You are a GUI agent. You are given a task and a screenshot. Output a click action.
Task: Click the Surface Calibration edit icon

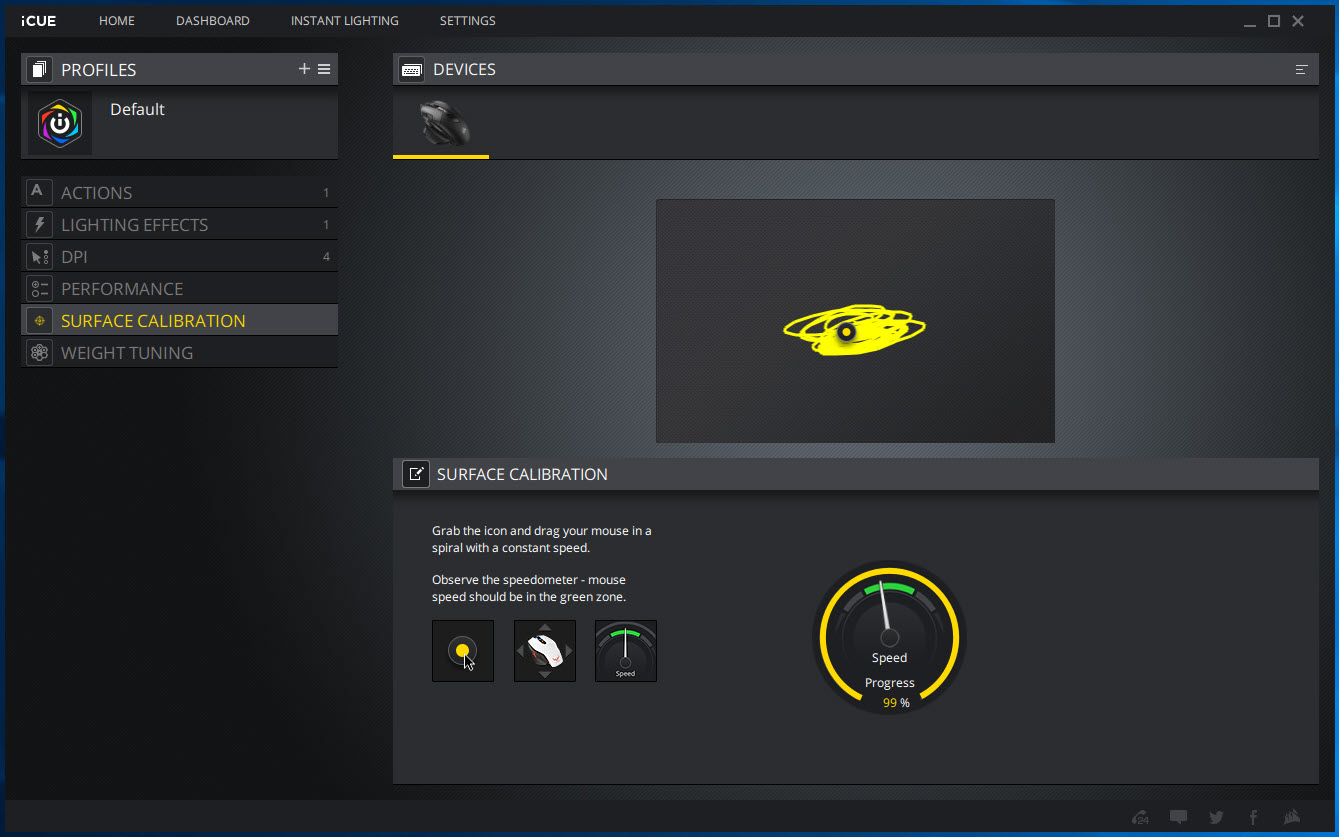point(416,474)
